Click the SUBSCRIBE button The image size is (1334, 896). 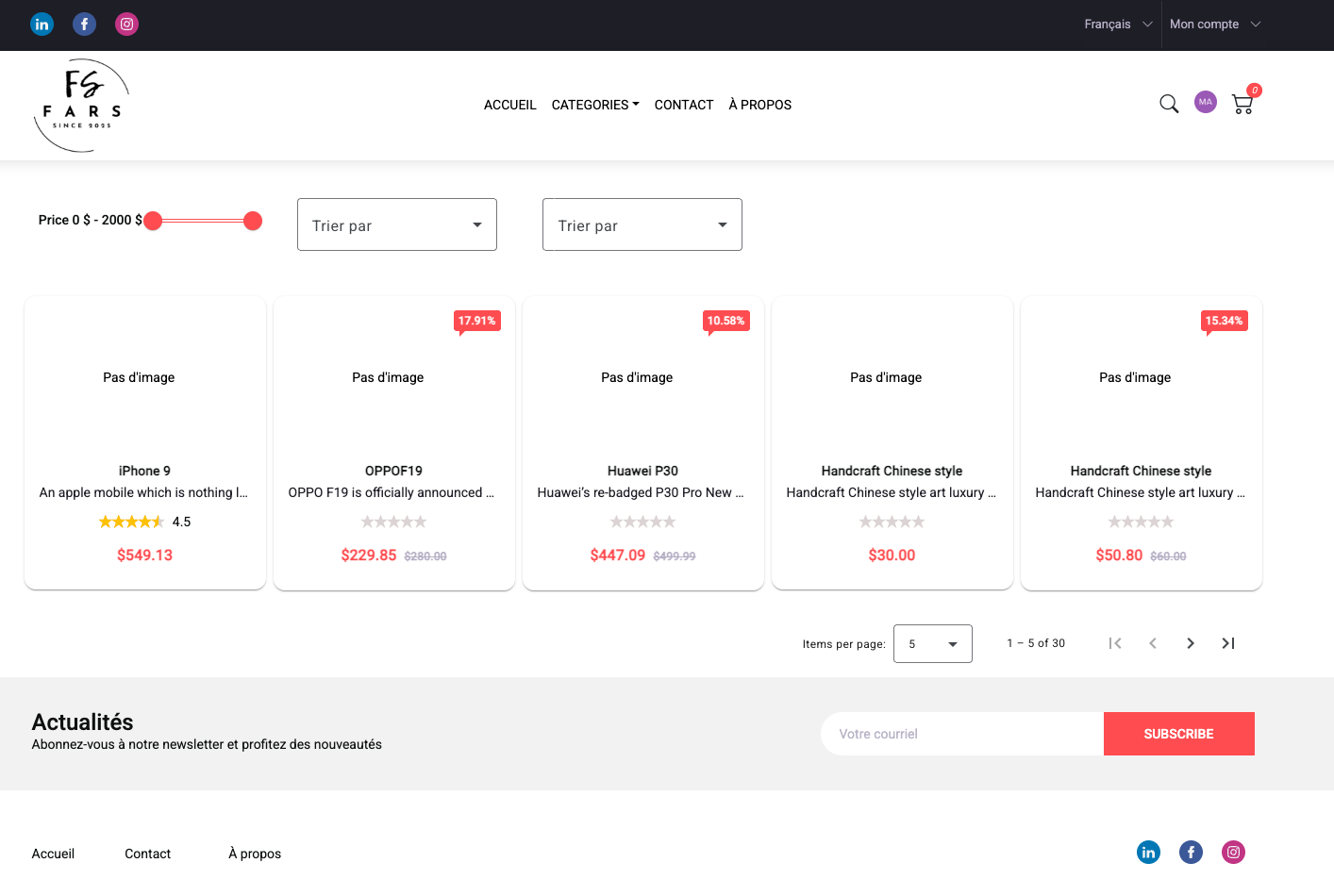pos(1178,734)
